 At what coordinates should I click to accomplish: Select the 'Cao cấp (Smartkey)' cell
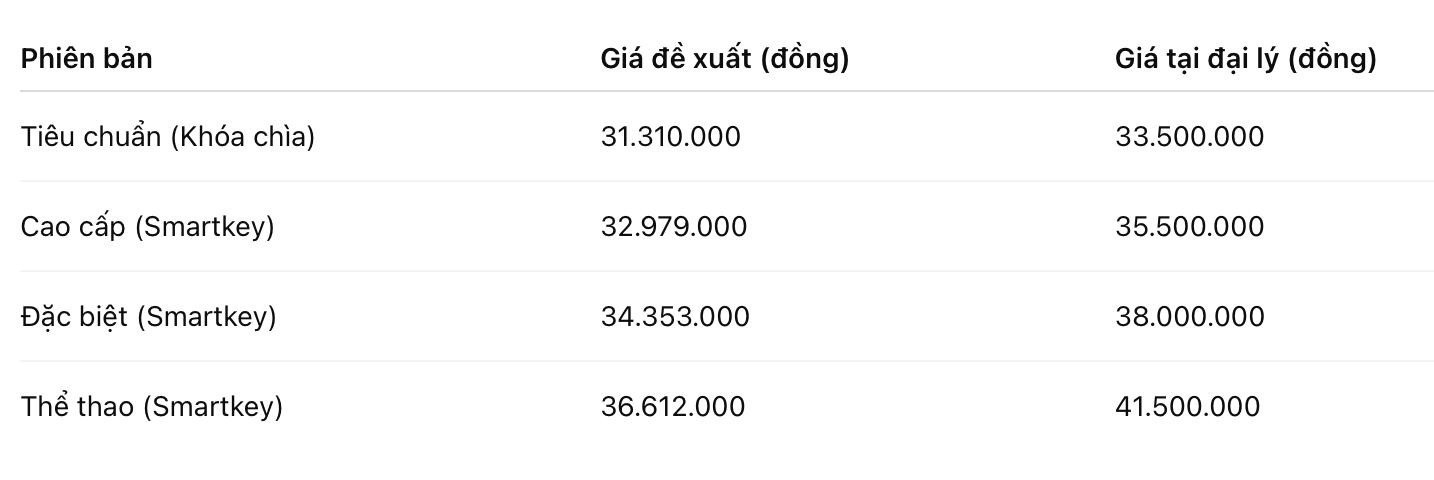coord(147,226)
